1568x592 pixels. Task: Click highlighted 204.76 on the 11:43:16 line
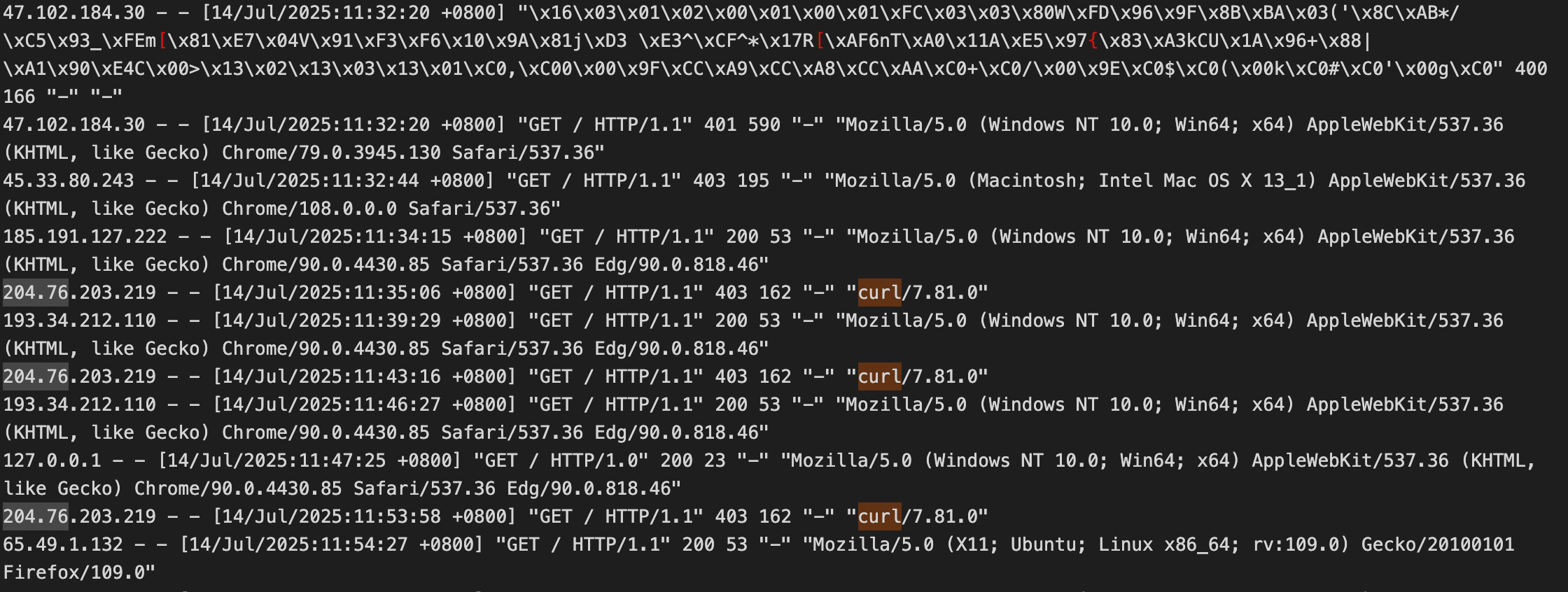tap(36, 376)
